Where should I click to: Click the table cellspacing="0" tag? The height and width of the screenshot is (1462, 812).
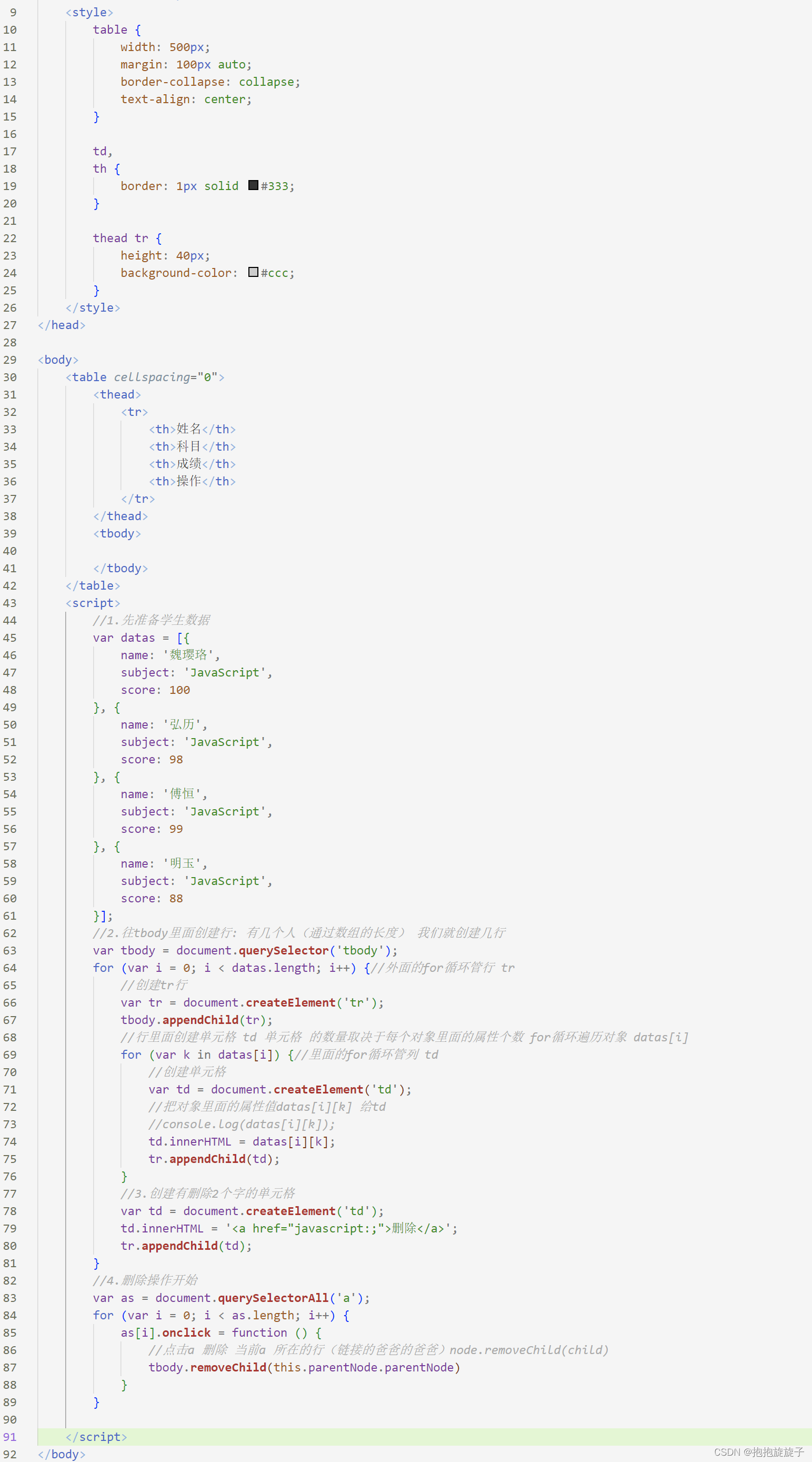coord(145,377)
